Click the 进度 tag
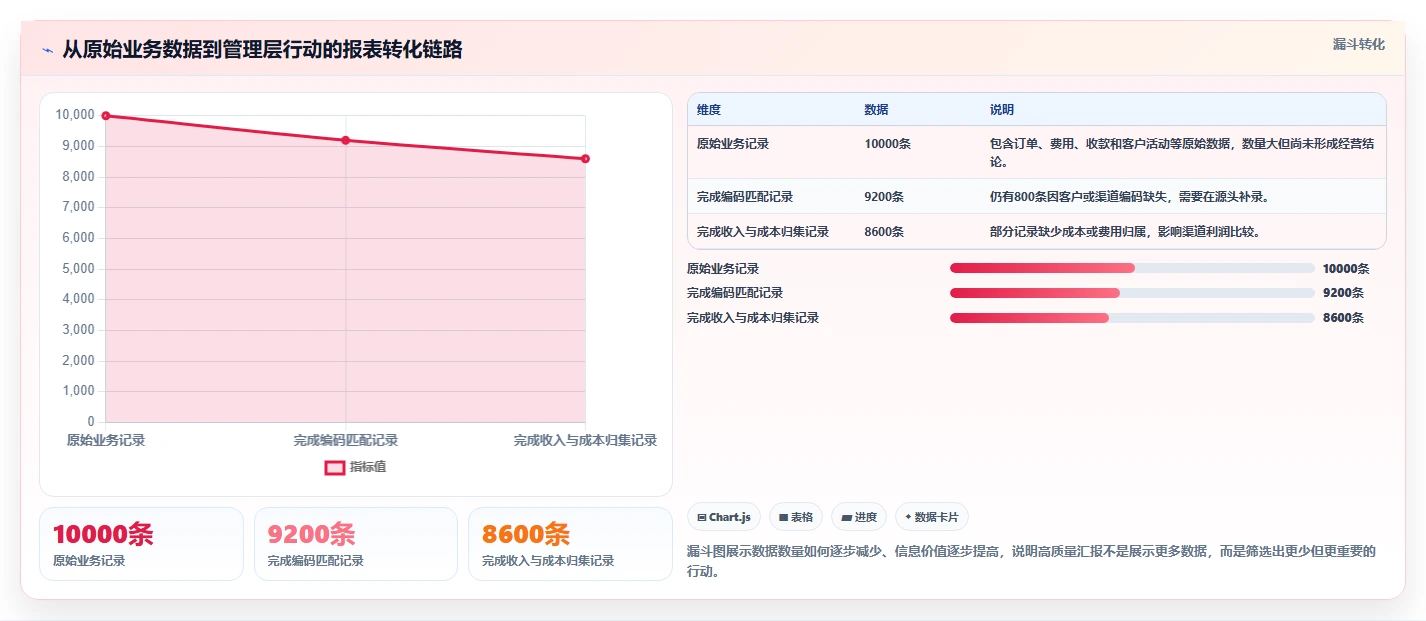Screen dimensions: 1426x621 coord(859,517)
